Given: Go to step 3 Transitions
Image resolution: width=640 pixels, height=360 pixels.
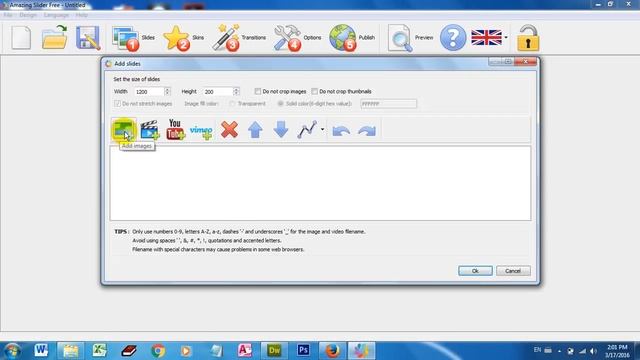Looking at the screenshot, I should click(239, 38).
